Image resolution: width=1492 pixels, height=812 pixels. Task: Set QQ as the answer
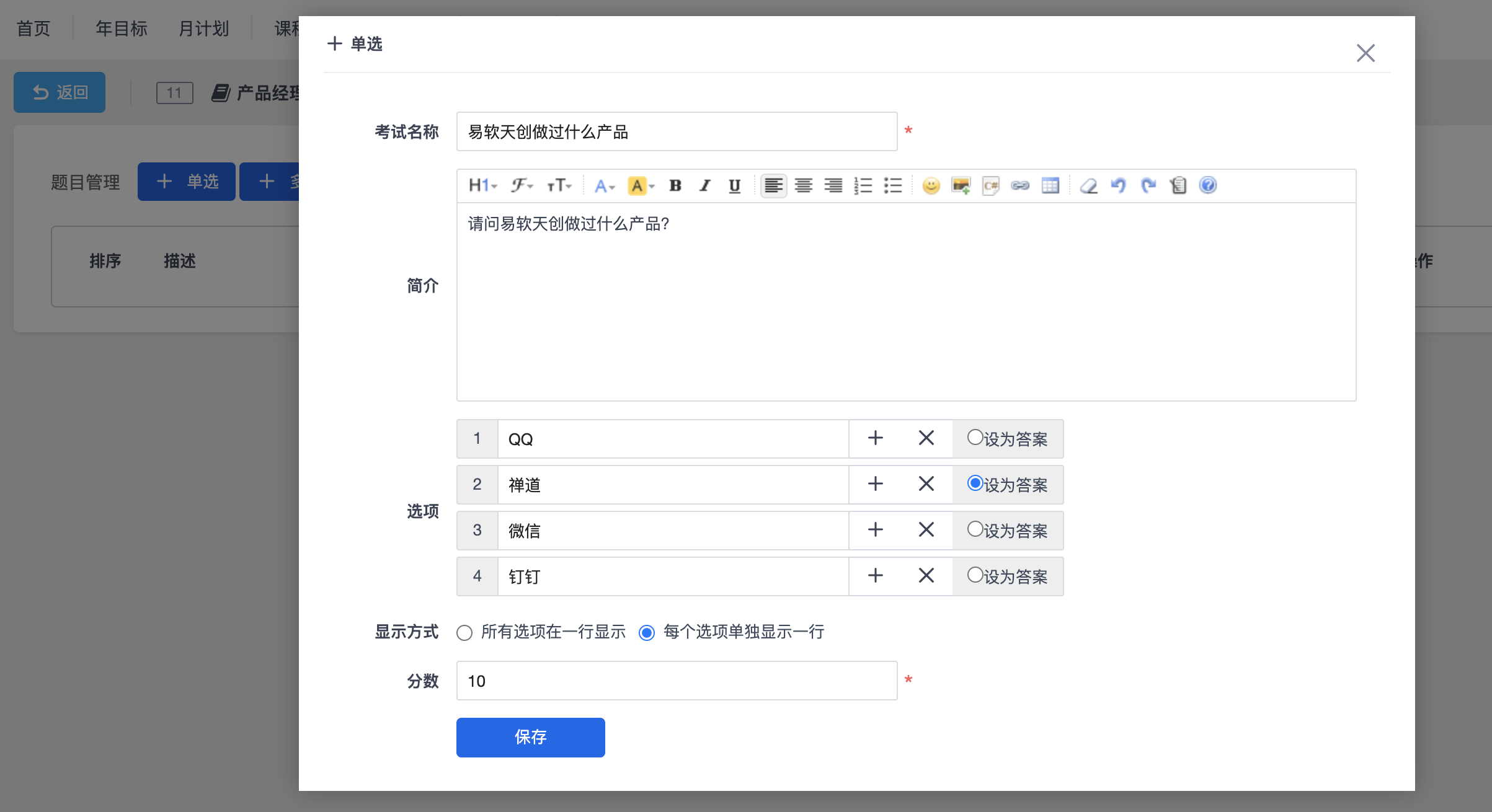(x=975, y=438)
